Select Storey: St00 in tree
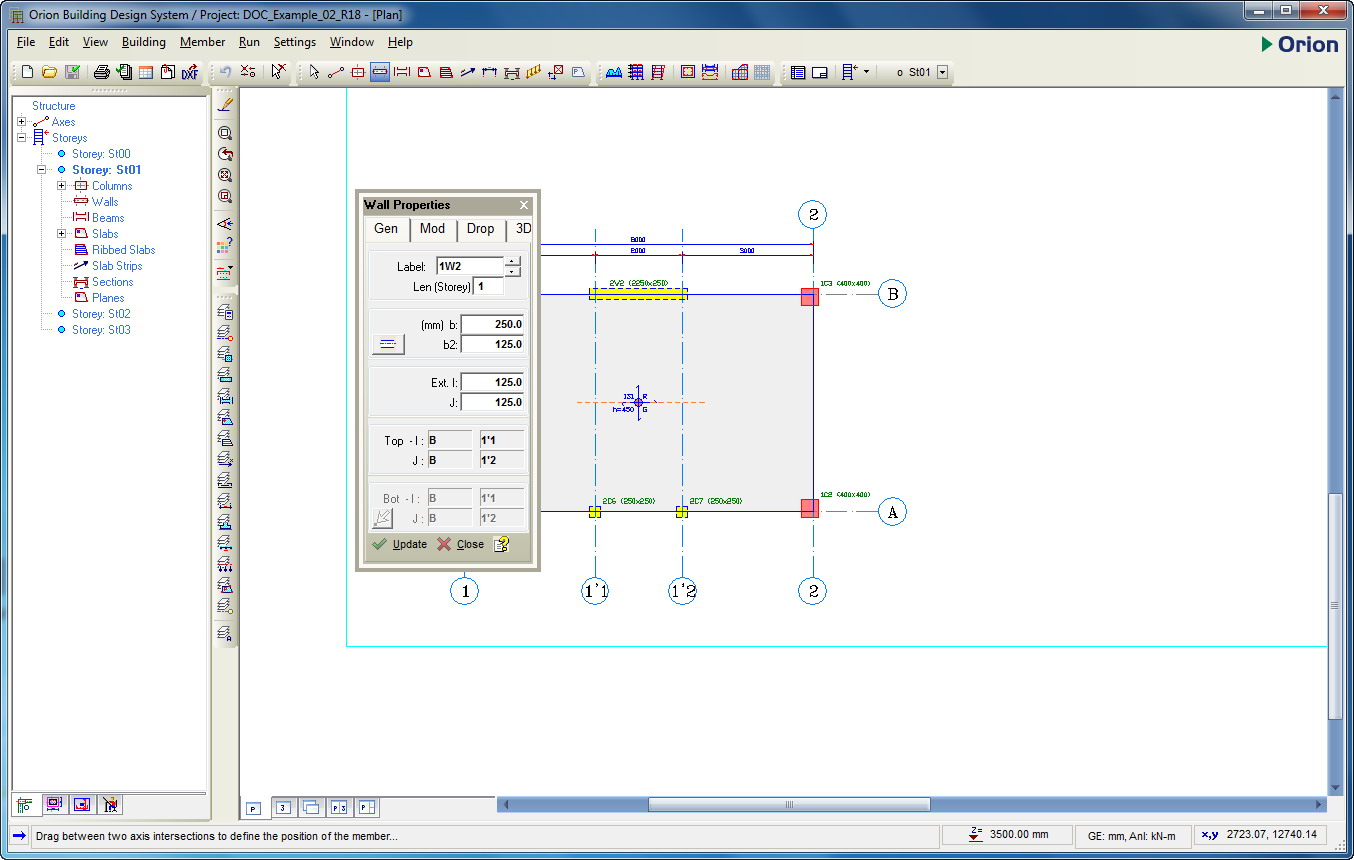Screen dimensions: 1354x860 click(x=101, y=154)
